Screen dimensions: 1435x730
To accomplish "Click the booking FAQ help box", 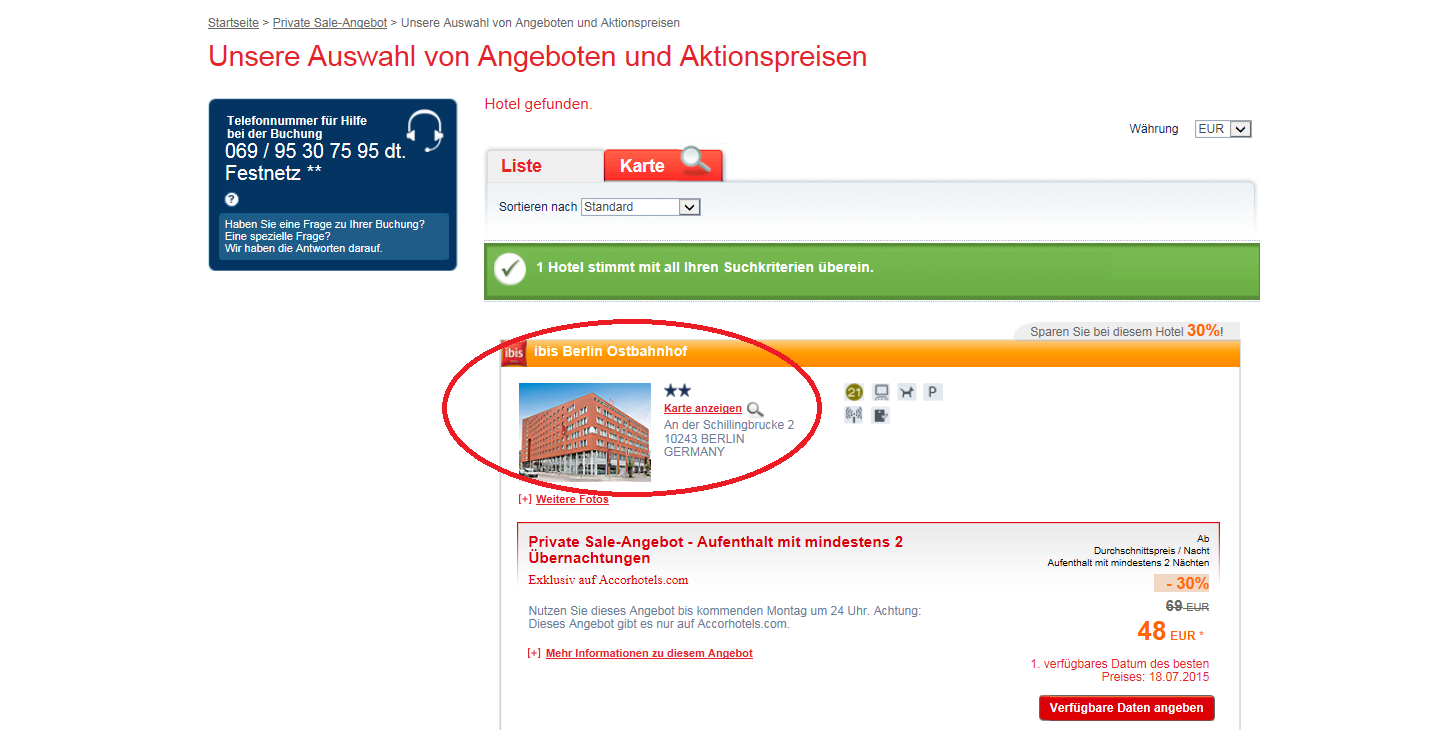I will tap(334, 236).
